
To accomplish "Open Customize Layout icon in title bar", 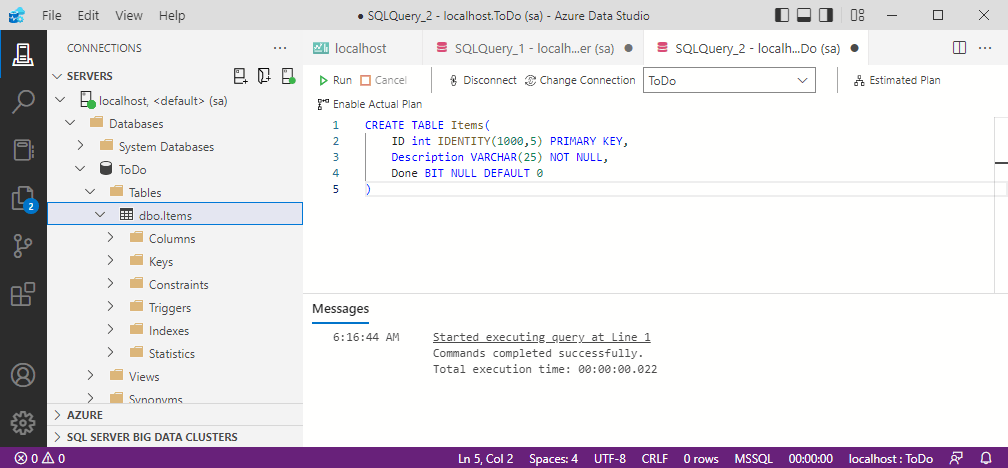I will click(x=857, y=15).
